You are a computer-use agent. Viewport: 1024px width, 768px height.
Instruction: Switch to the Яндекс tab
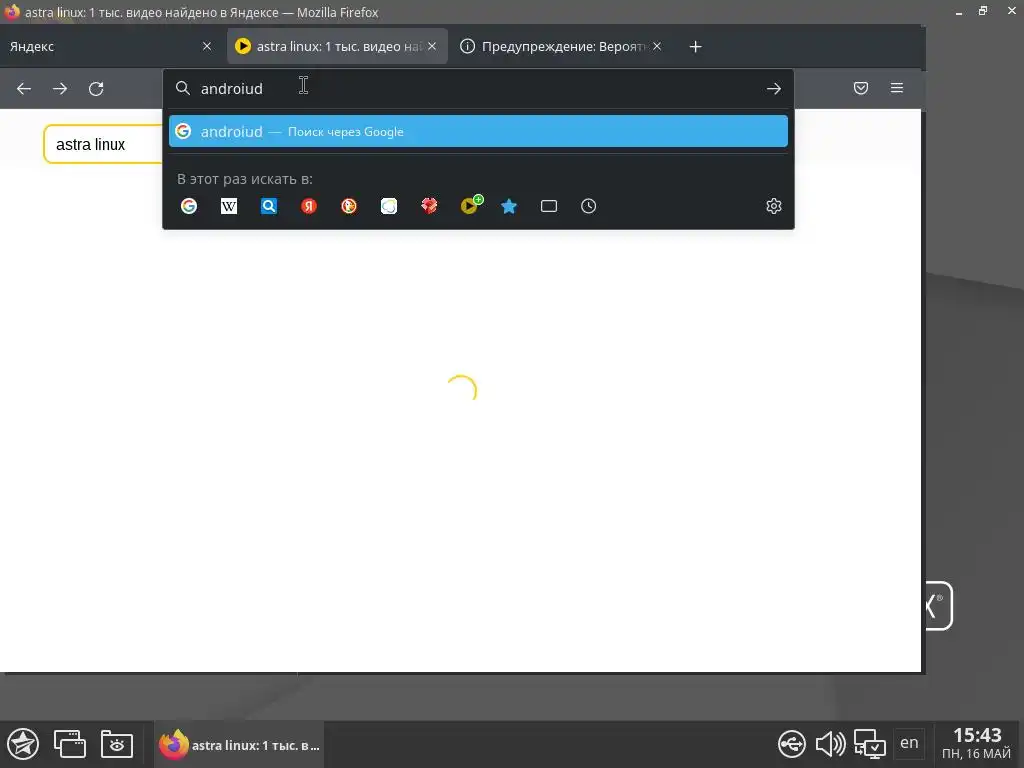click(x=101, y=46)
